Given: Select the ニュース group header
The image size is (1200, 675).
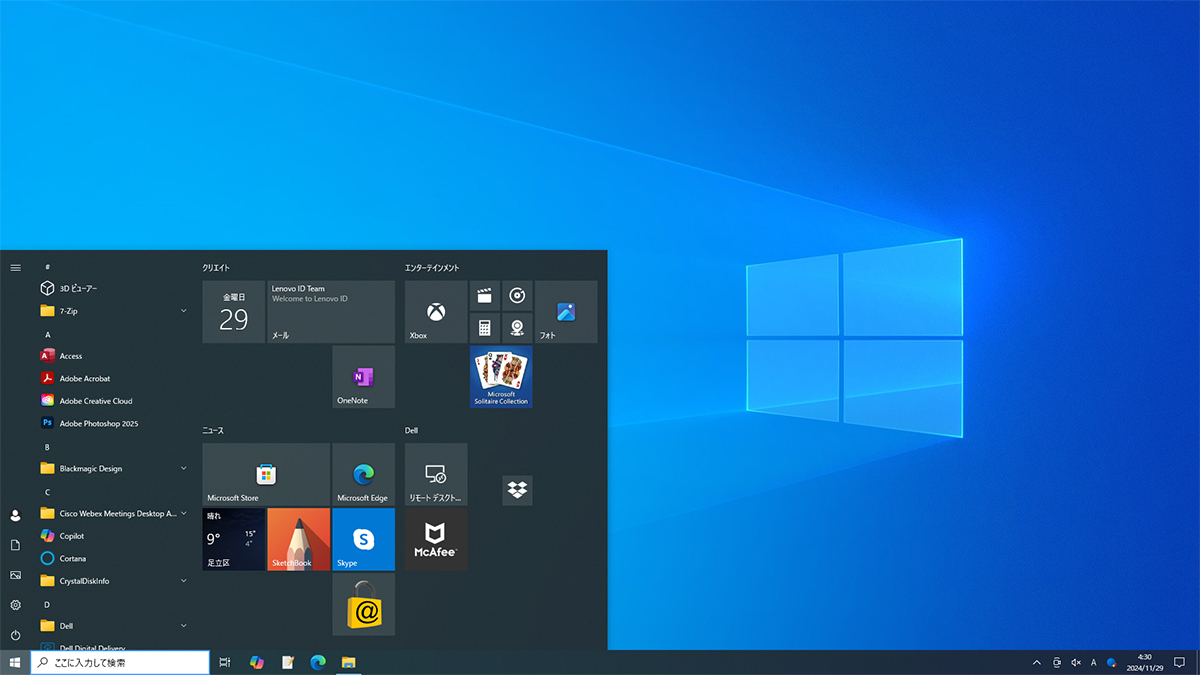Looking at the screenshot, I should [213, 430].
